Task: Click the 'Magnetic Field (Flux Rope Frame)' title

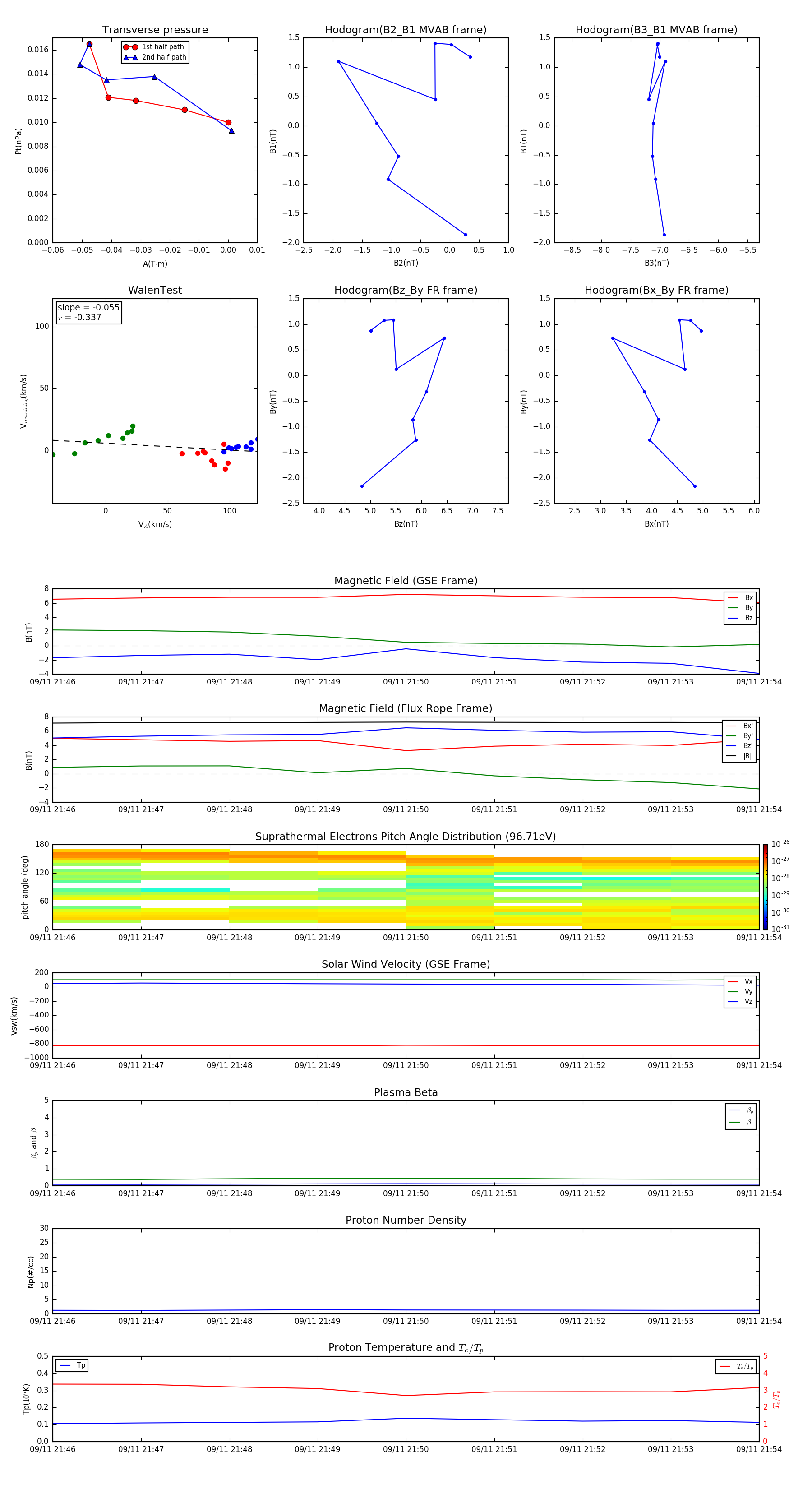Action: (406, 709)
